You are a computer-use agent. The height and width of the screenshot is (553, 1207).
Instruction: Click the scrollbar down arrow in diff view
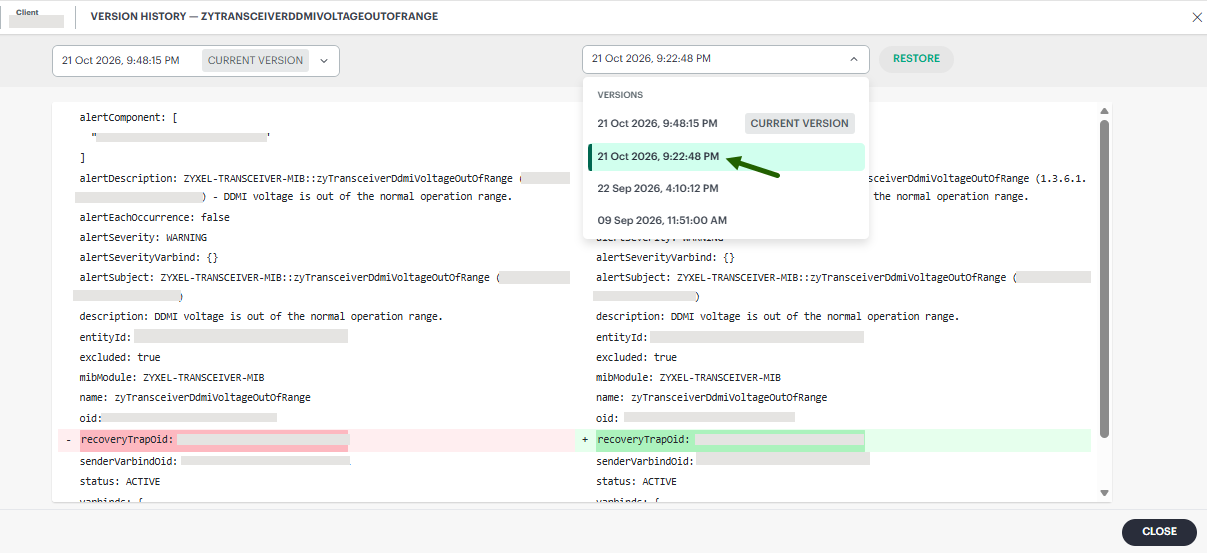[x=1104, y=493]
